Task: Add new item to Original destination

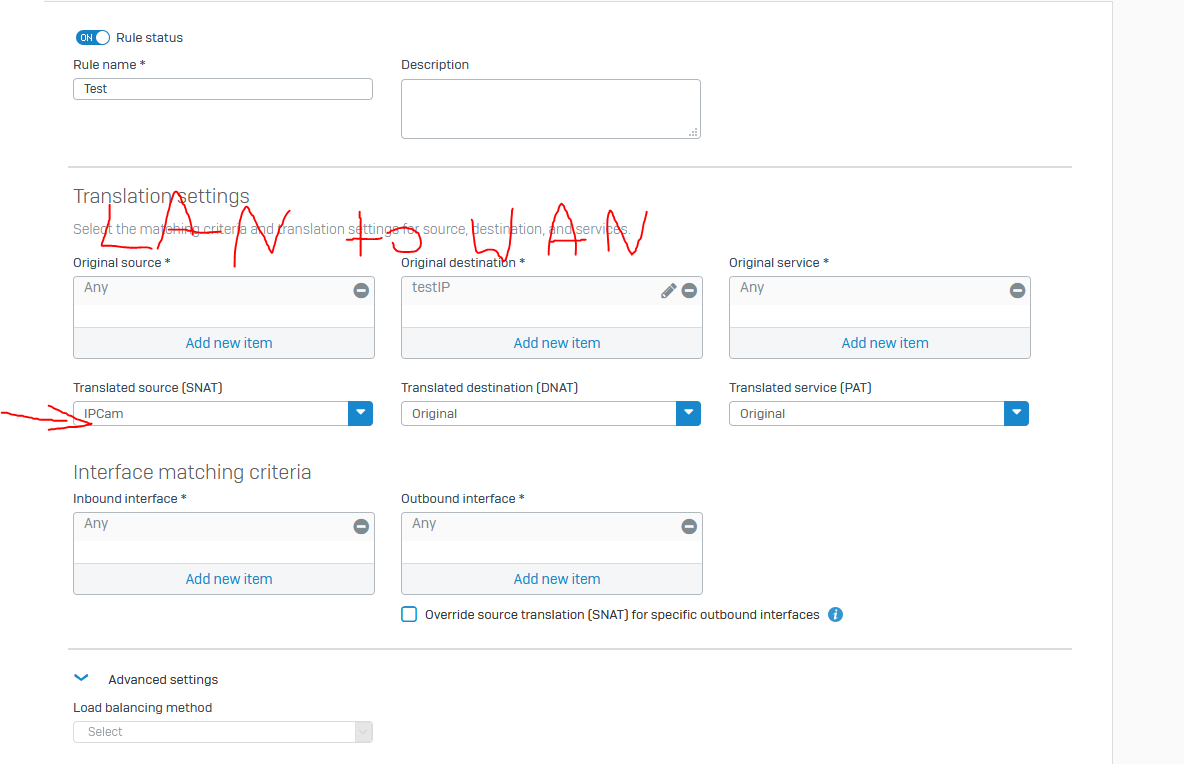Action: coord(557,343)
